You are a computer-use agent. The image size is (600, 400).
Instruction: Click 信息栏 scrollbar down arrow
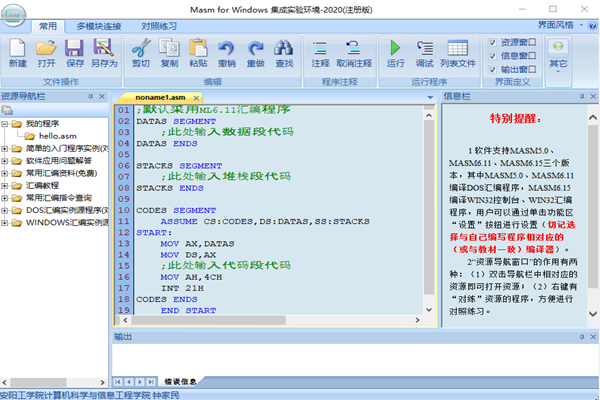(592, 314)
